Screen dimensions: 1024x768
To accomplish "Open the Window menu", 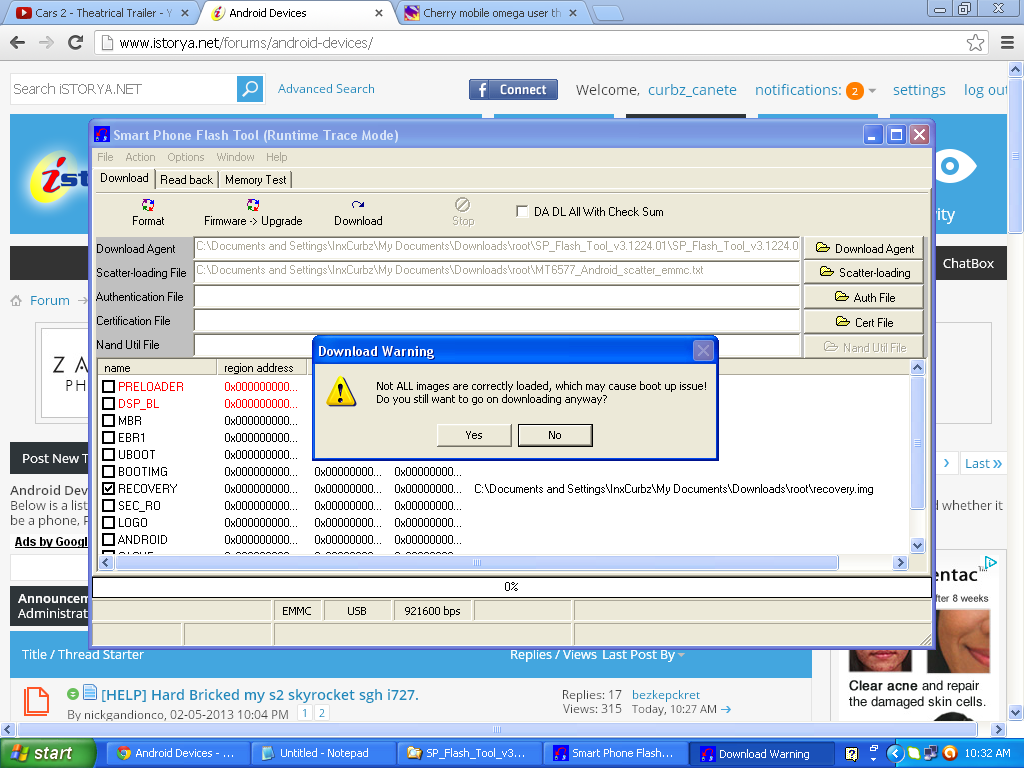I will pos(235,157).
